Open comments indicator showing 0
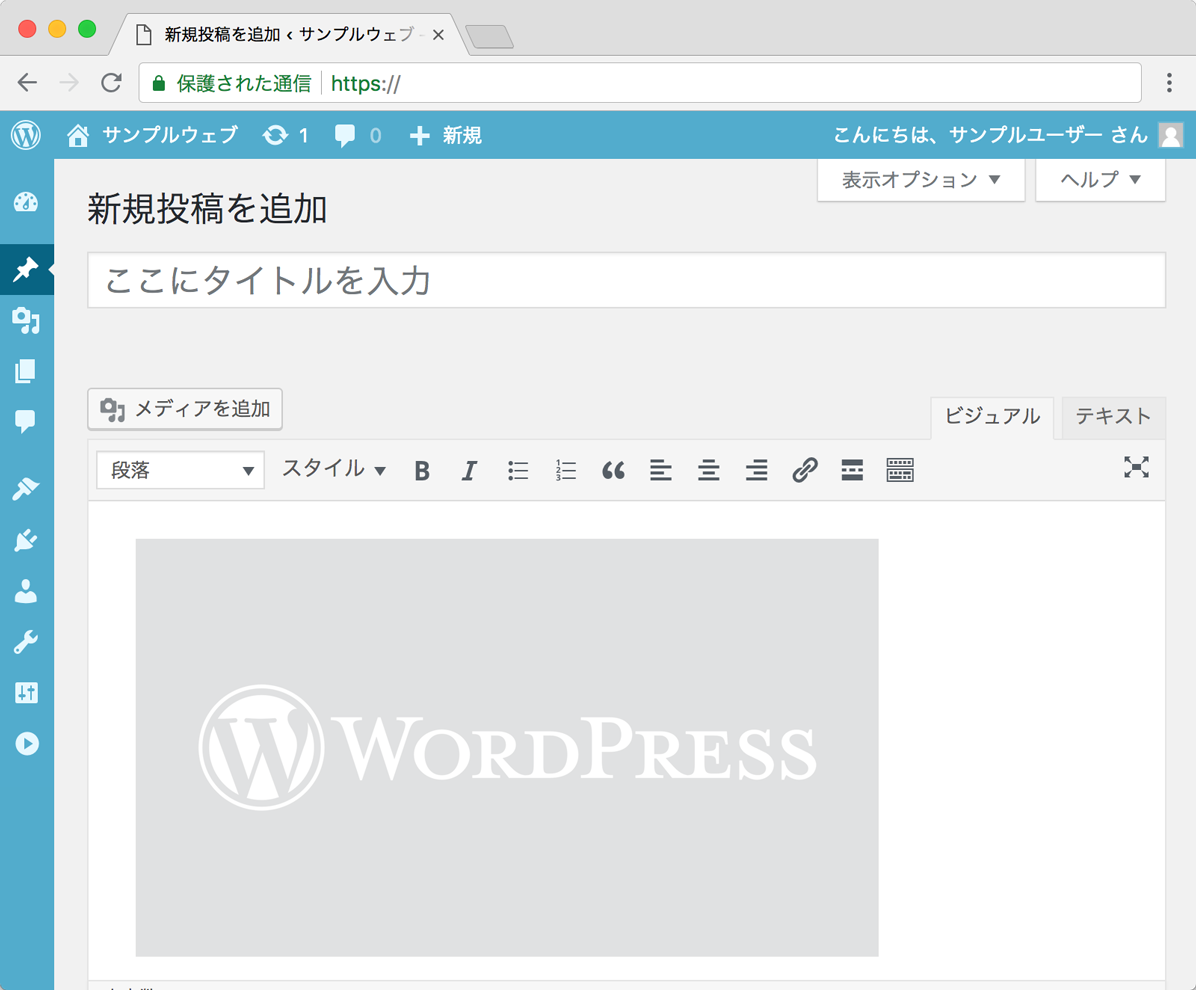The image size is (1196, 990). coord(358,136)
